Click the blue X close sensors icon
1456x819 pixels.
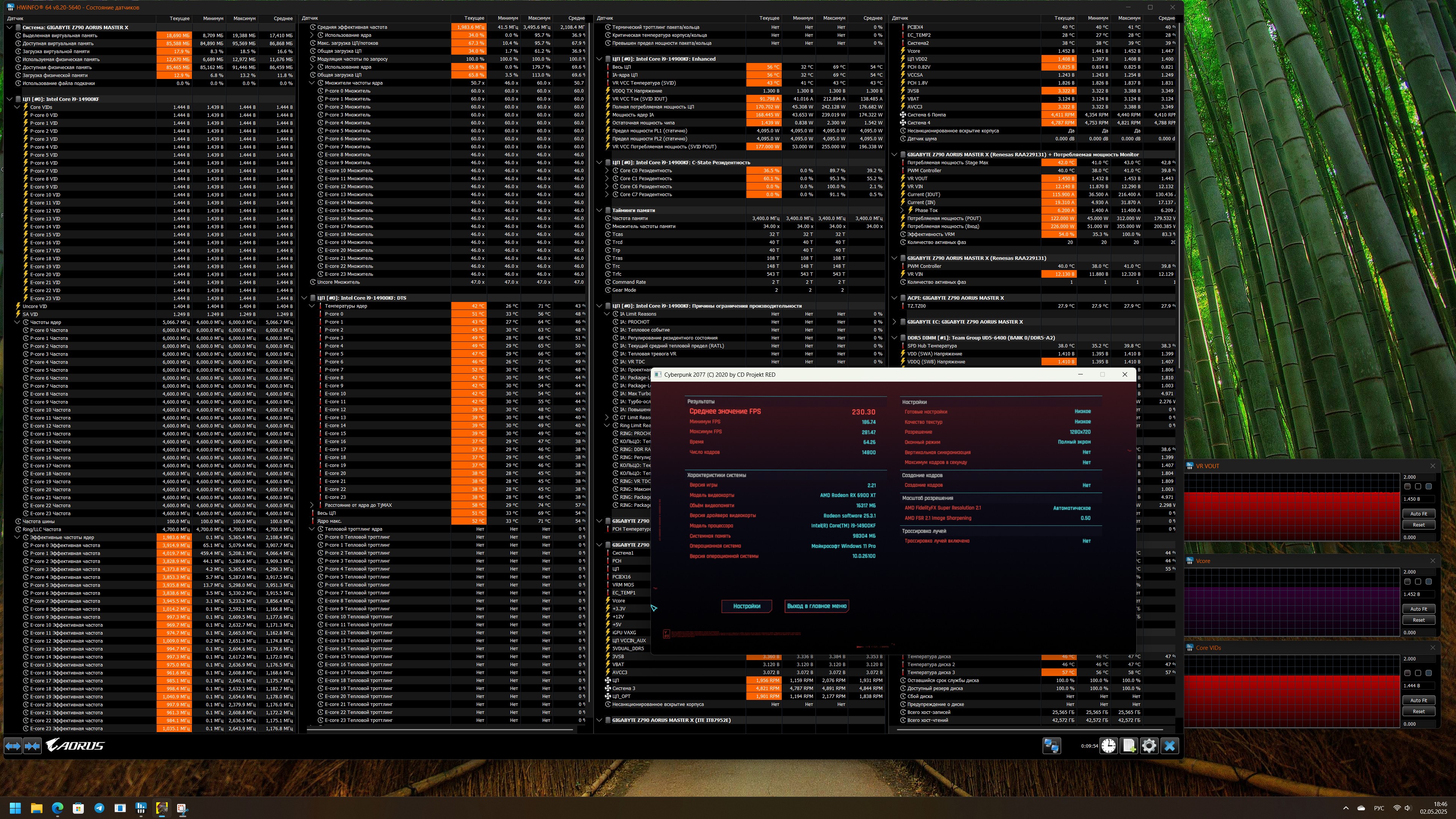coord(1169,745)
